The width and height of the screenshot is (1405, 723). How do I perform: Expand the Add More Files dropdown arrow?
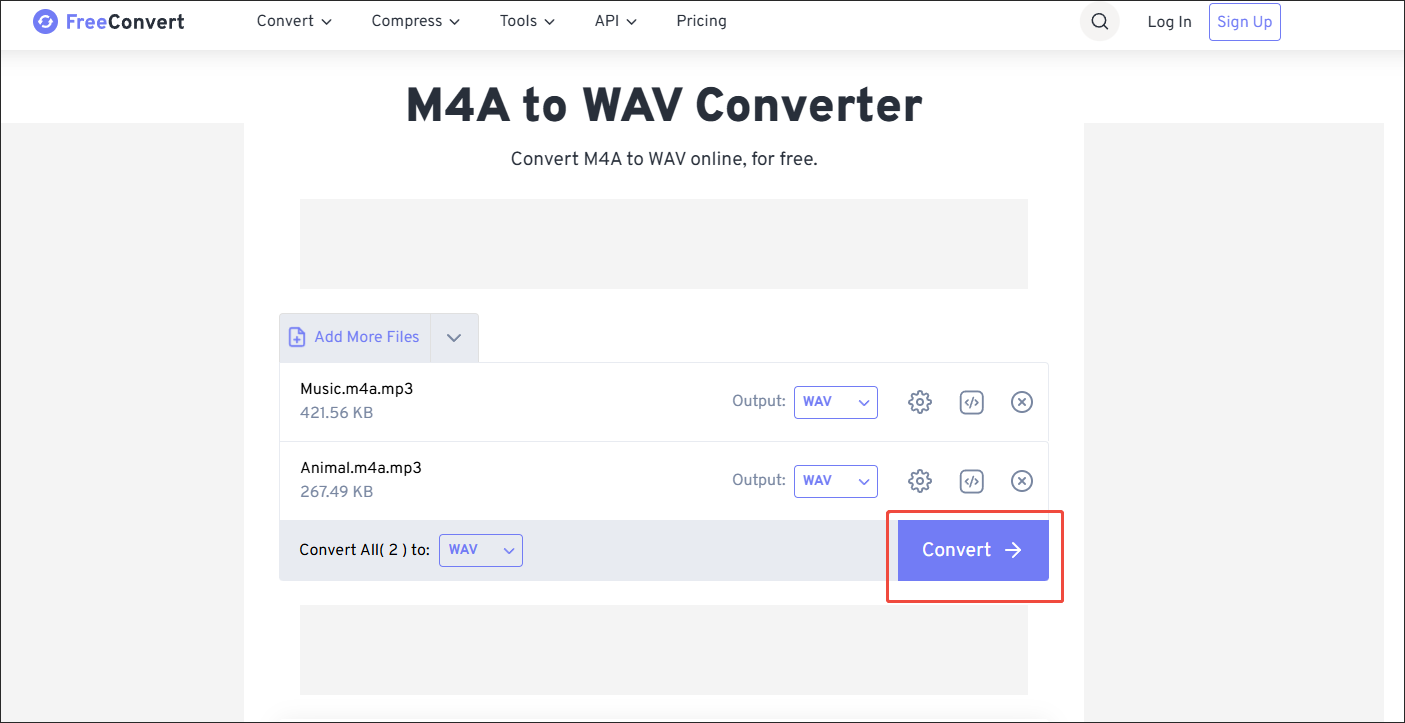(453, 337)
